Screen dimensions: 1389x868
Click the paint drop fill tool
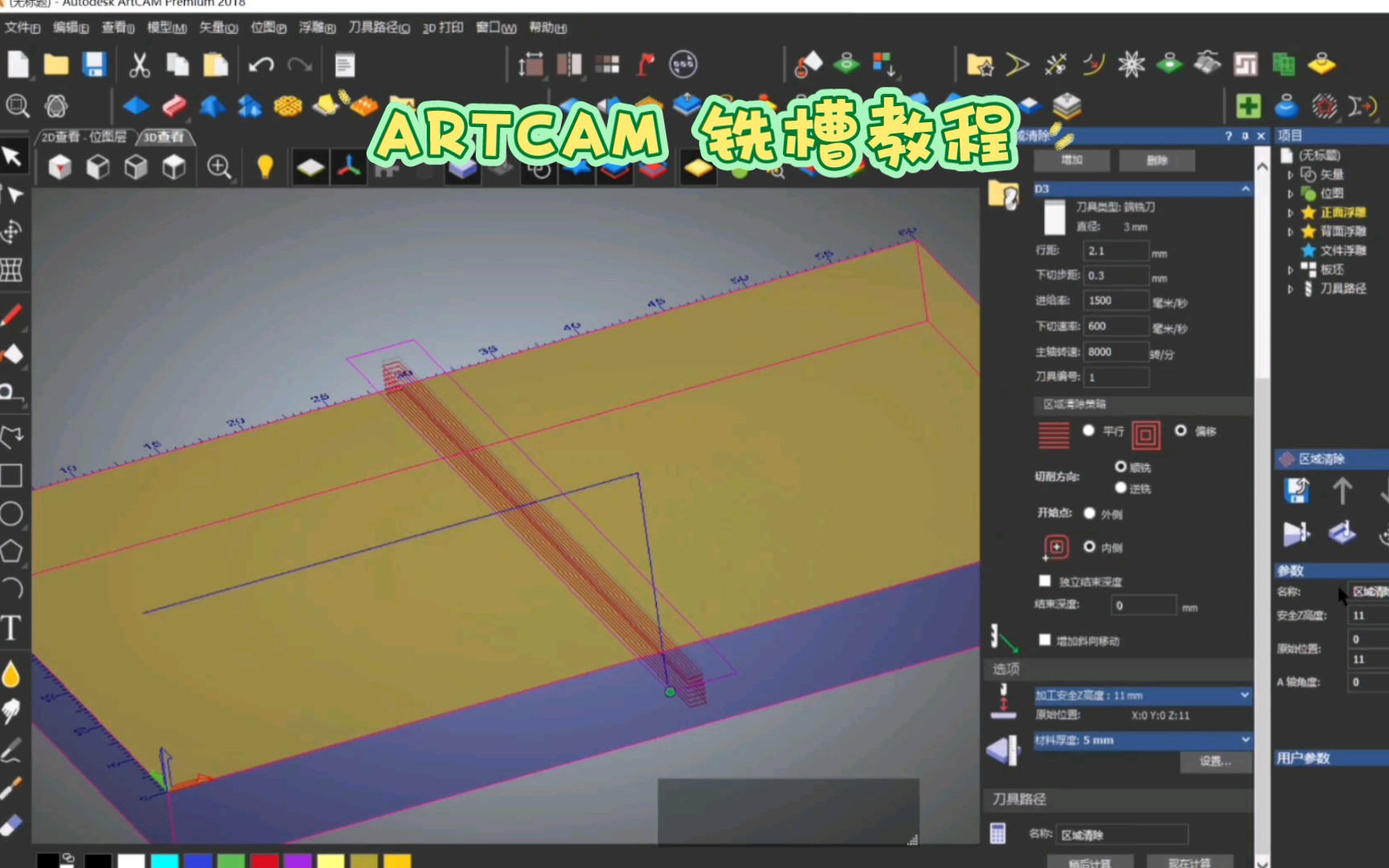click(10, 674)
